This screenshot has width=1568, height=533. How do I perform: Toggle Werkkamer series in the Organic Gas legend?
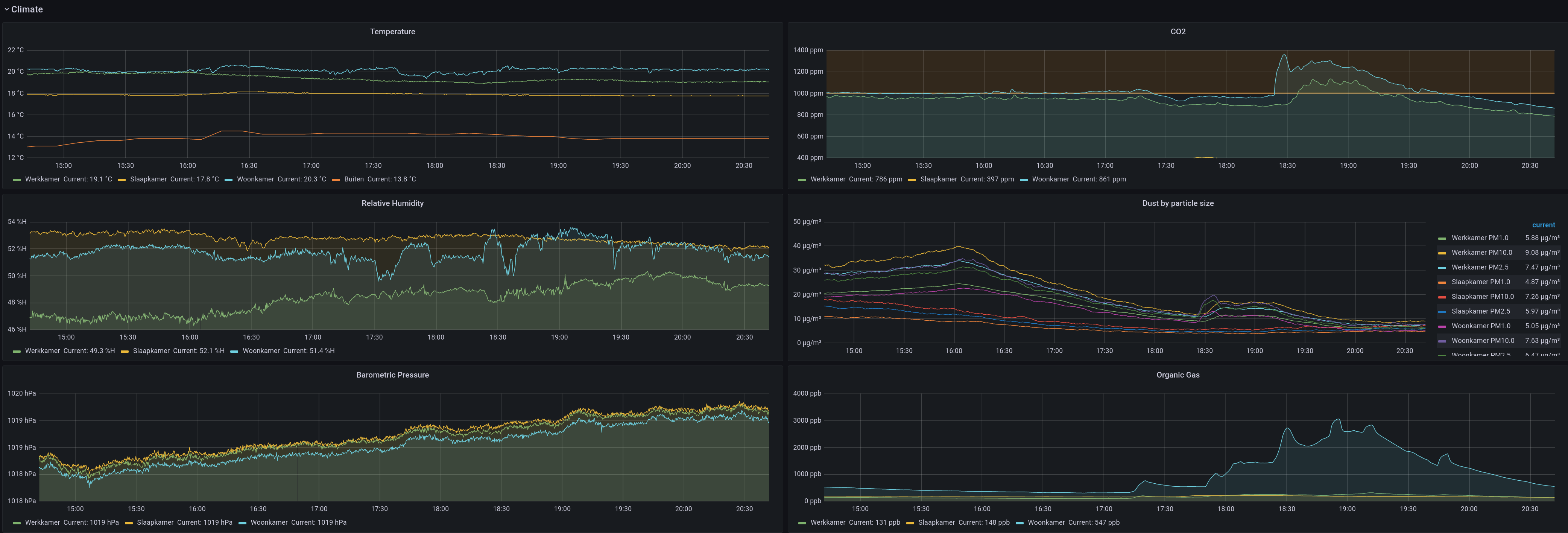(x=828, y=522)
